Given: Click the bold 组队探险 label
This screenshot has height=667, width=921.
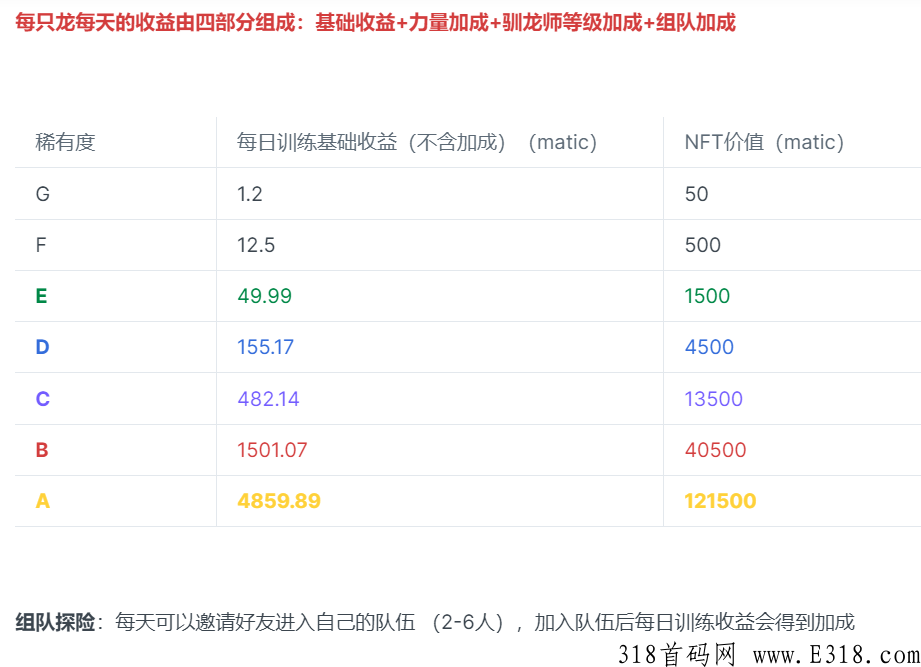Looking at the screenshot, I should point(55,622).
